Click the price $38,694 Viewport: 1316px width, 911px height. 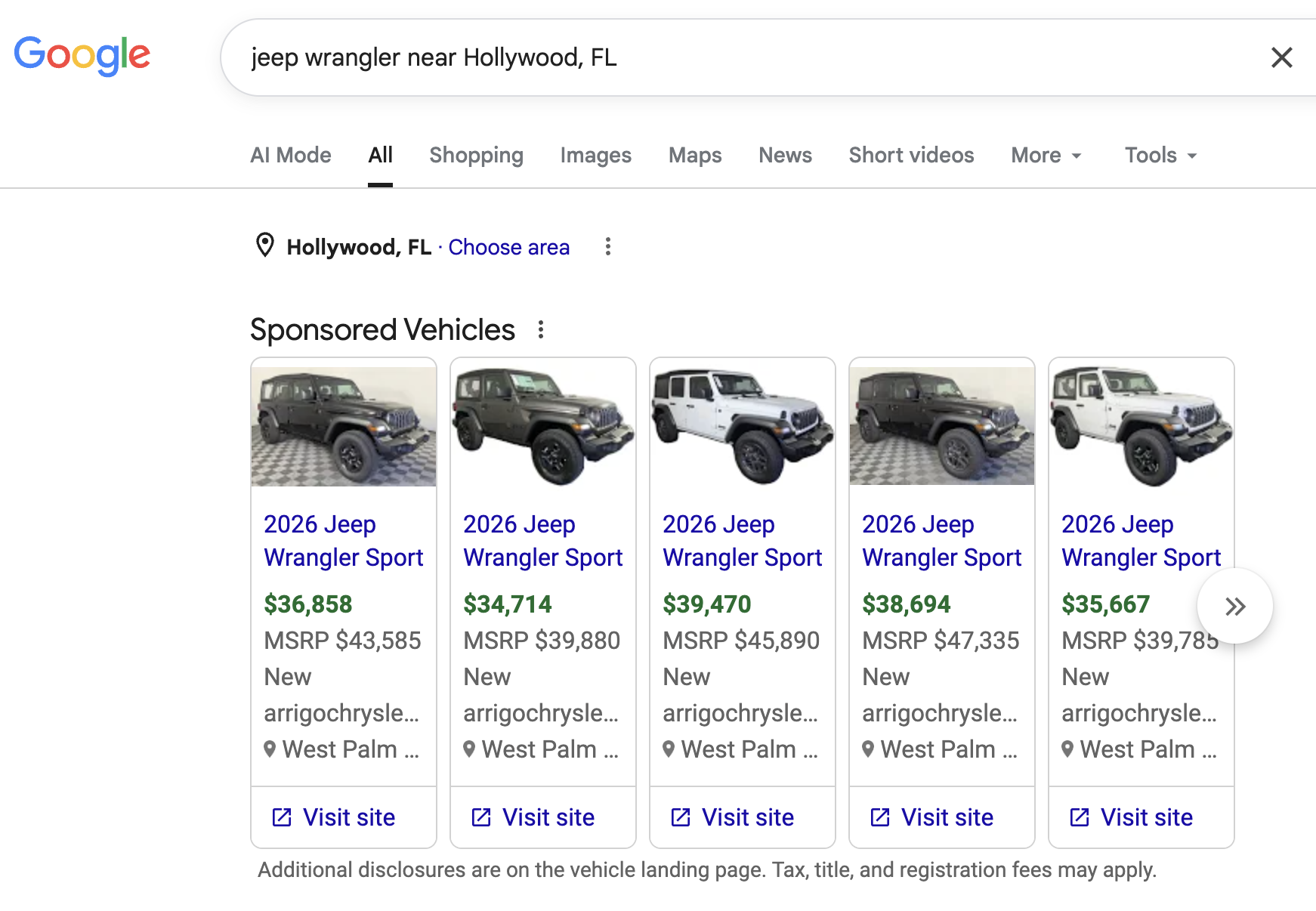click(x=907, y=604)
